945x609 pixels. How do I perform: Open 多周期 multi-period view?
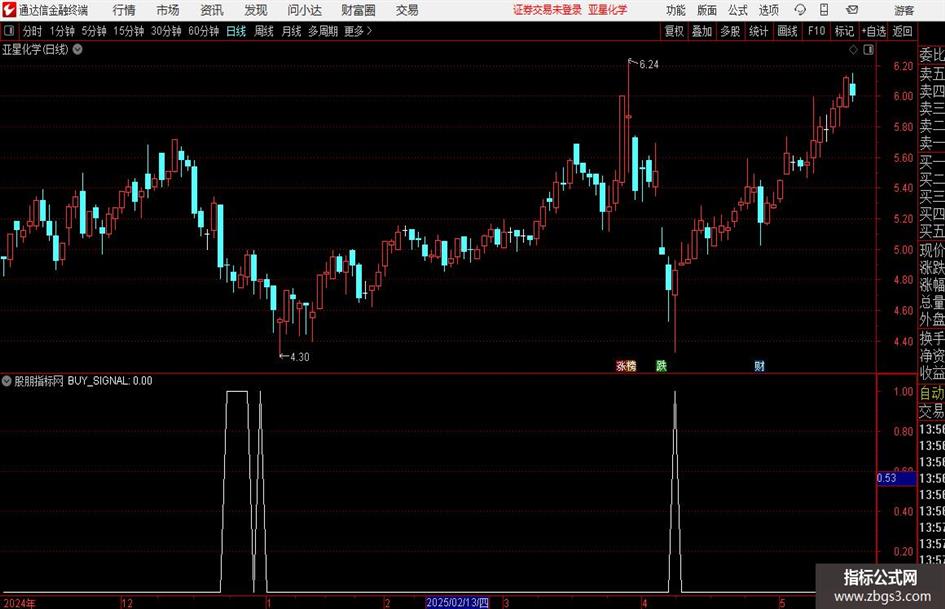click(323, 31)
